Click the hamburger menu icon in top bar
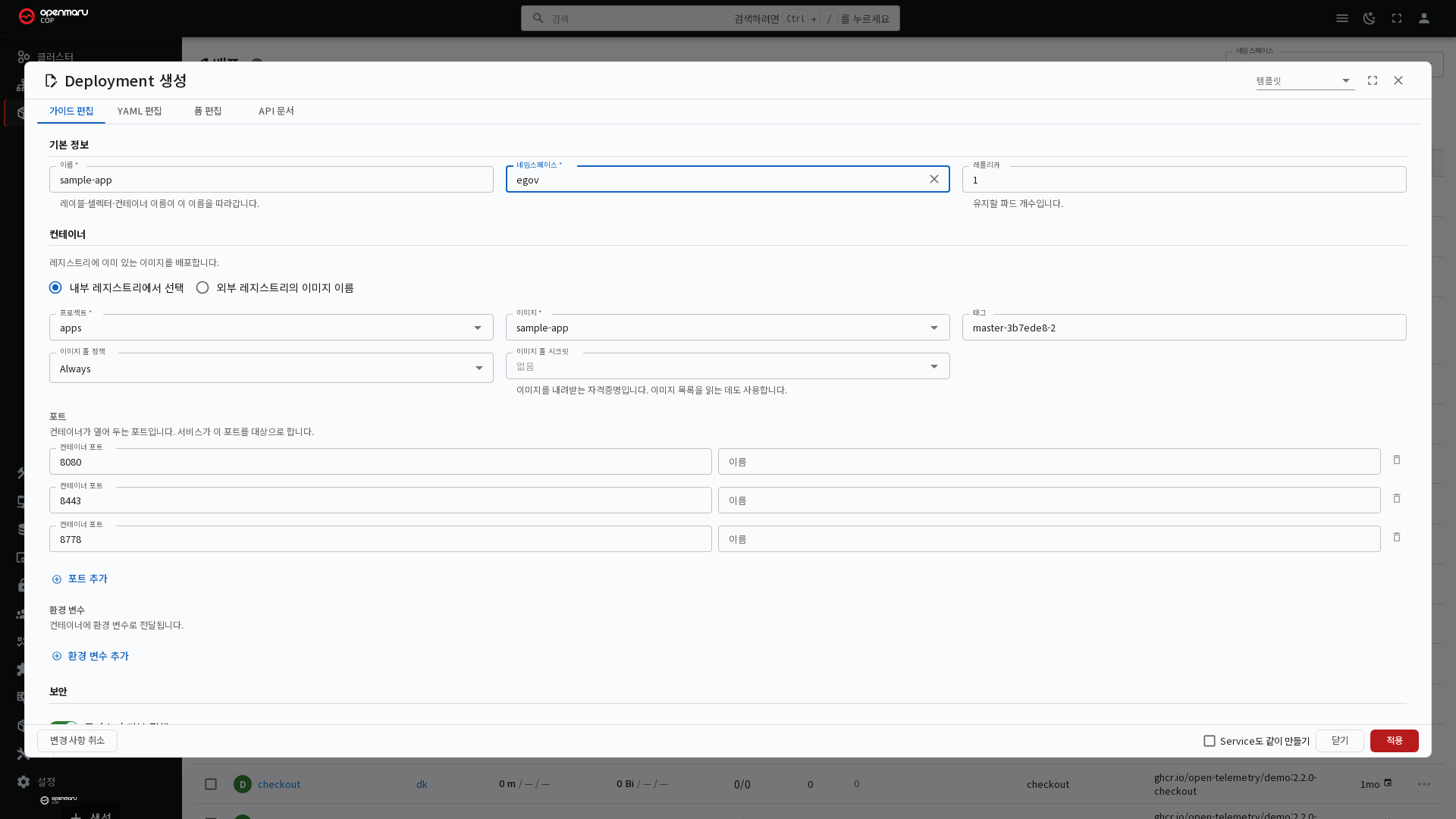Image resolution: width=1456 pixels, height=819 pixels. click(x=1342, y=18)
